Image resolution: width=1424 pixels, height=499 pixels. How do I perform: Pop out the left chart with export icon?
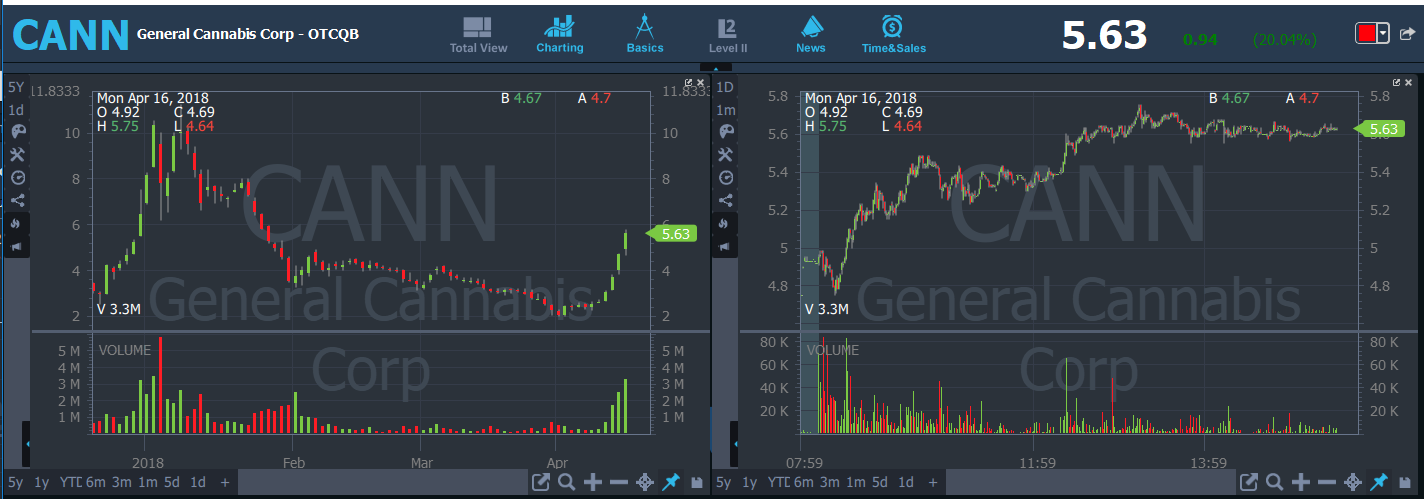541,483
